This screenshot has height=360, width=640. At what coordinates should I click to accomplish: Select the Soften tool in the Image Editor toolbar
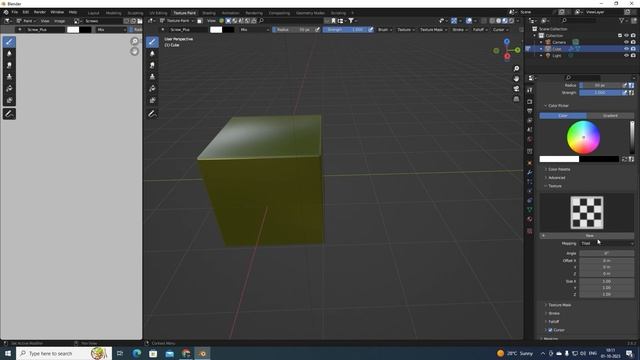coord(9,53)
